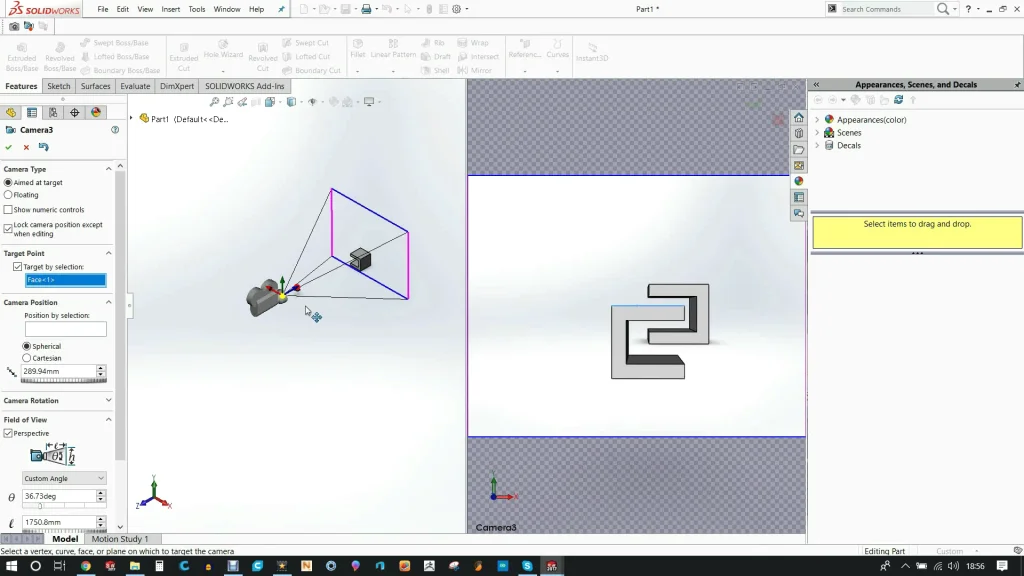Enable Show numeric controls checkbox
Screen dimensions: 1024x576
[x=9, y=210]
